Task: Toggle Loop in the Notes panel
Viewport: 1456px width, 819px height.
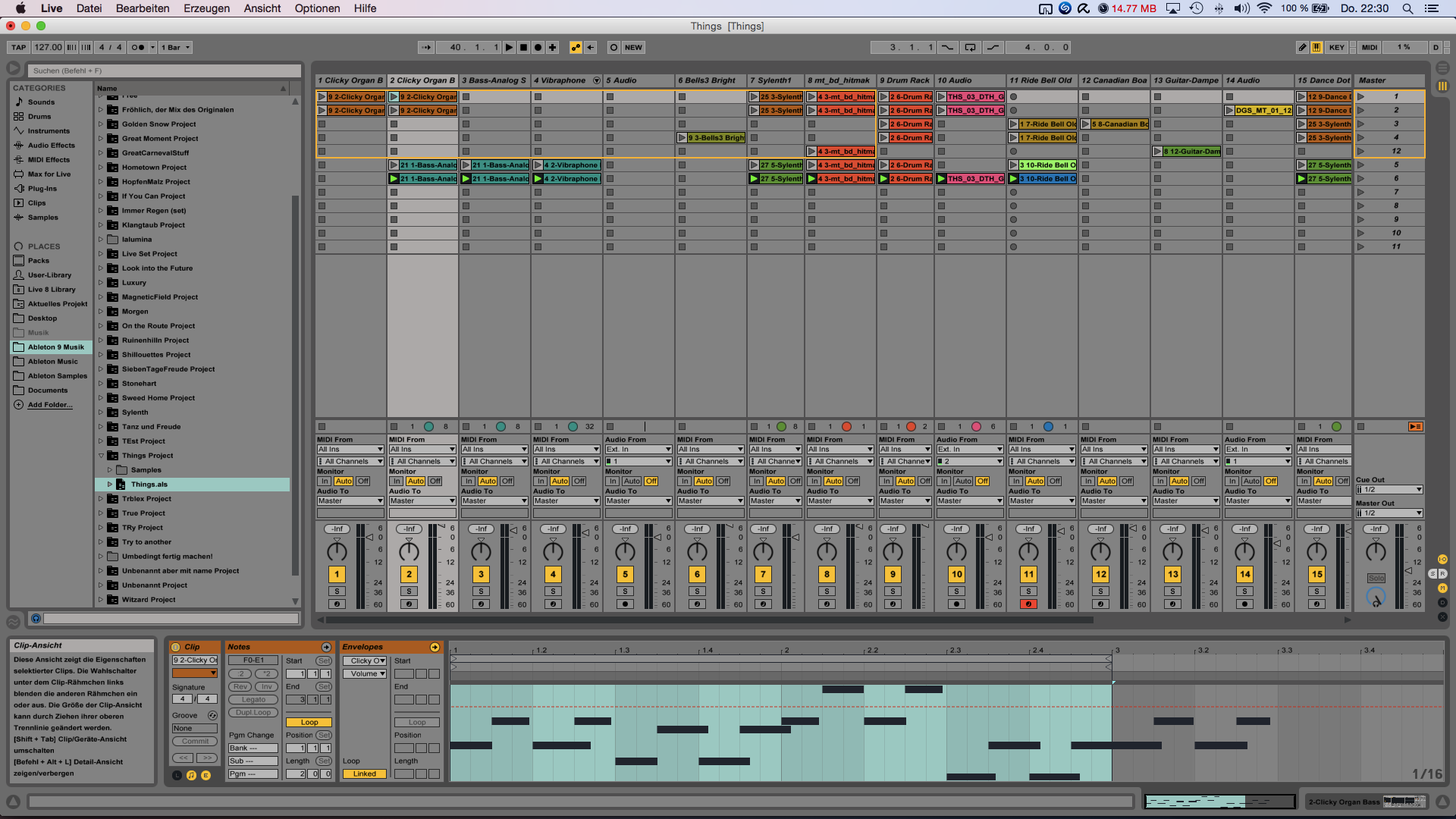Action: [309, 722]
